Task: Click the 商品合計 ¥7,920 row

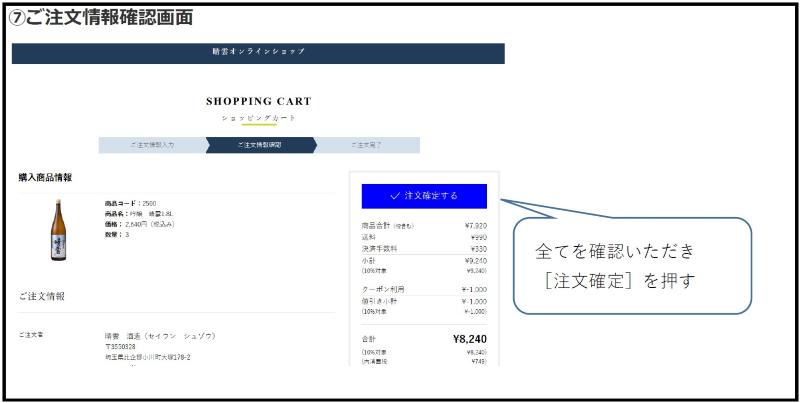Action: click(423, 226)
